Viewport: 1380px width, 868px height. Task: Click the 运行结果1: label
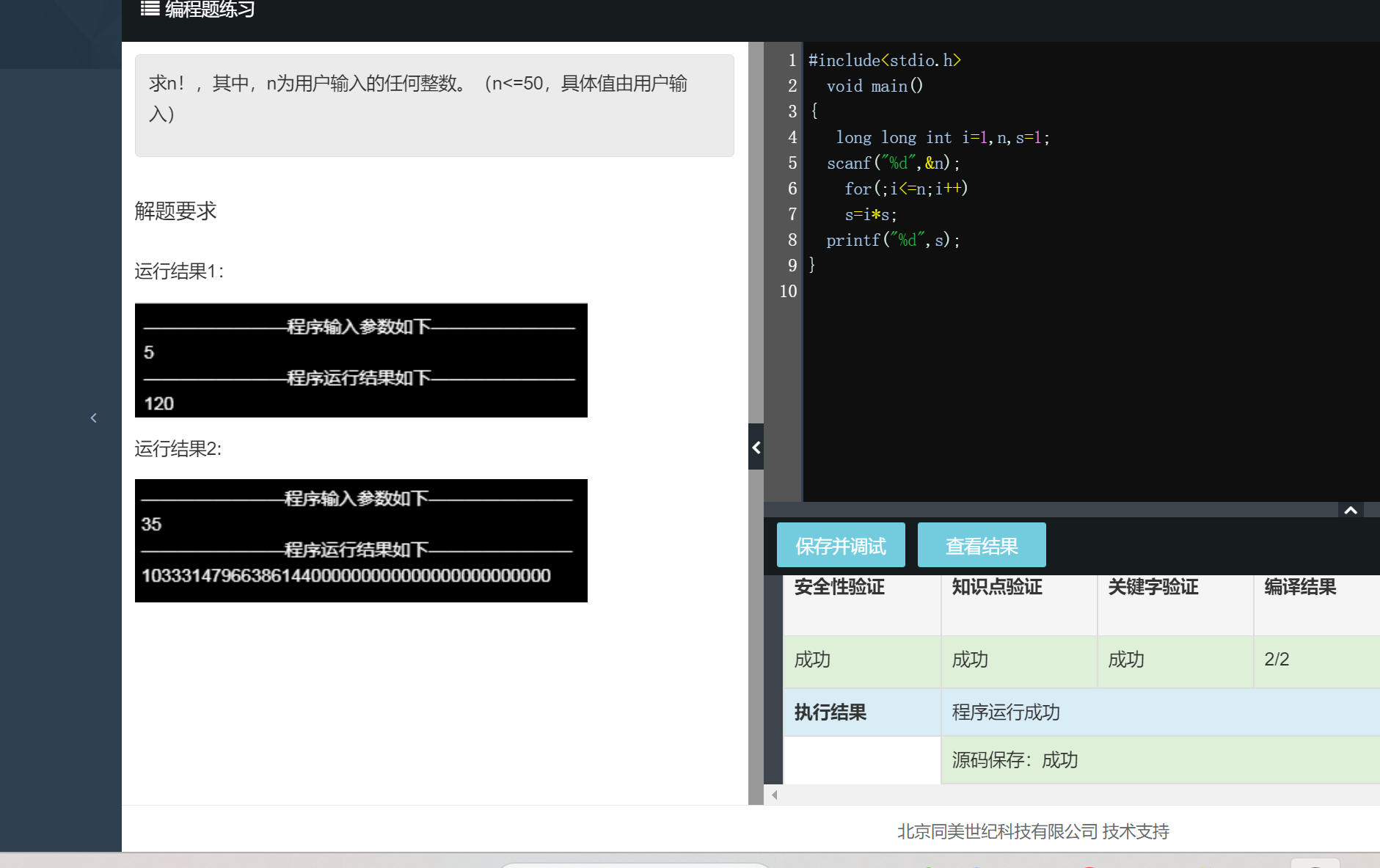tap(179, 271)
